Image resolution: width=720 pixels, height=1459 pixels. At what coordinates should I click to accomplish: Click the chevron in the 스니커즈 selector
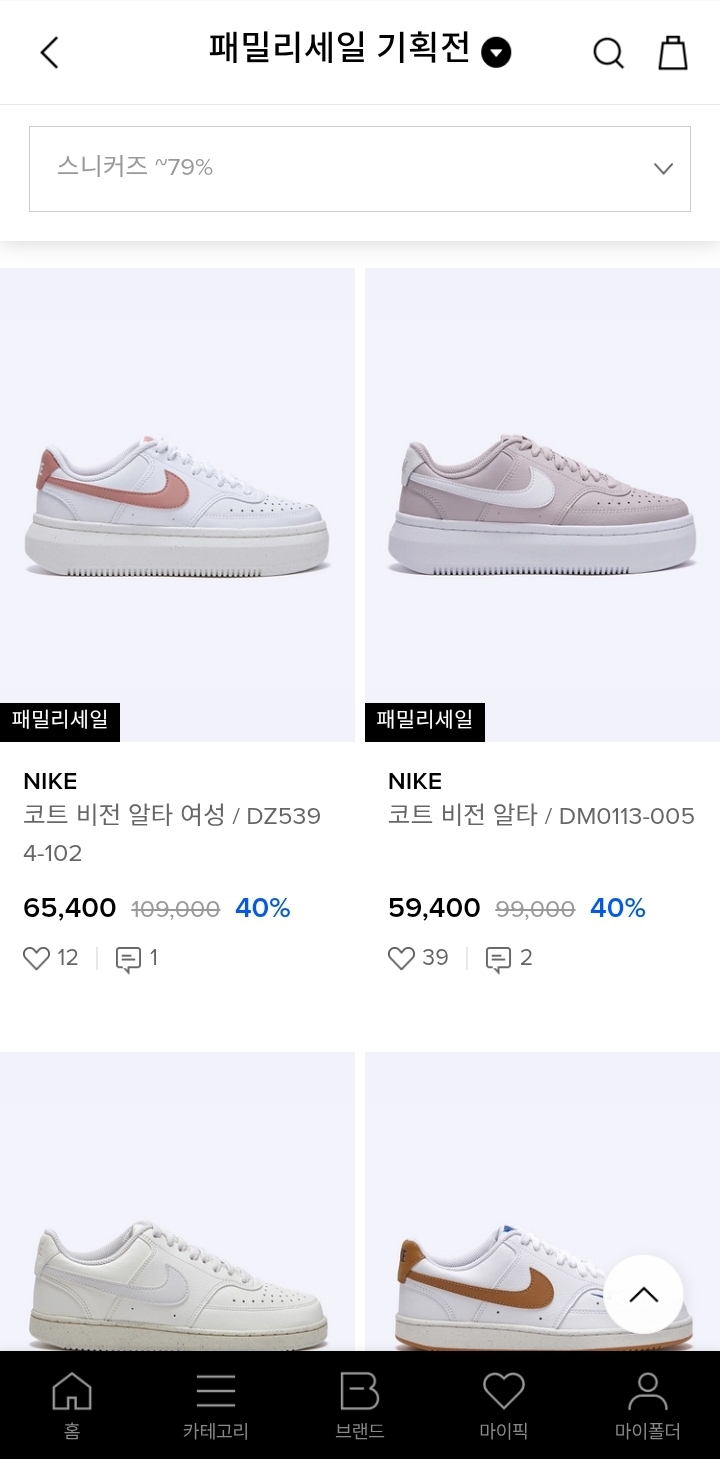tap(663, 168)
